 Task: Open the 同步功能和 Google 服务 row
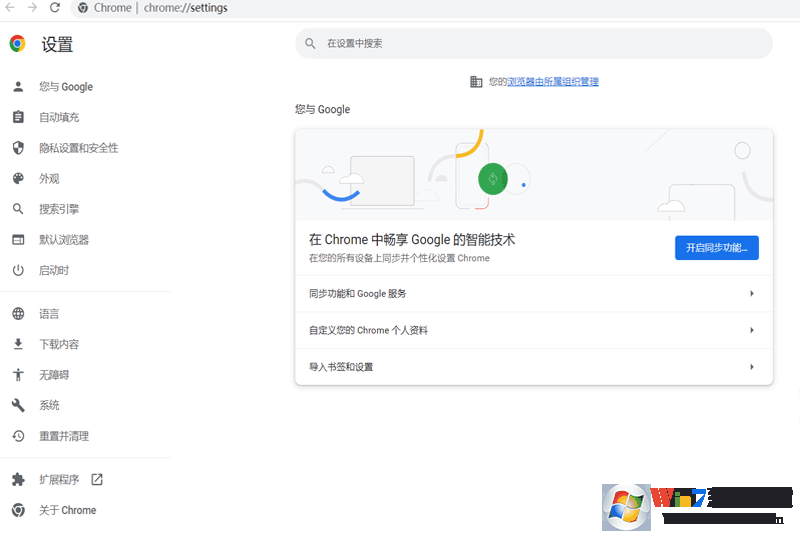[x=534, y=294]
